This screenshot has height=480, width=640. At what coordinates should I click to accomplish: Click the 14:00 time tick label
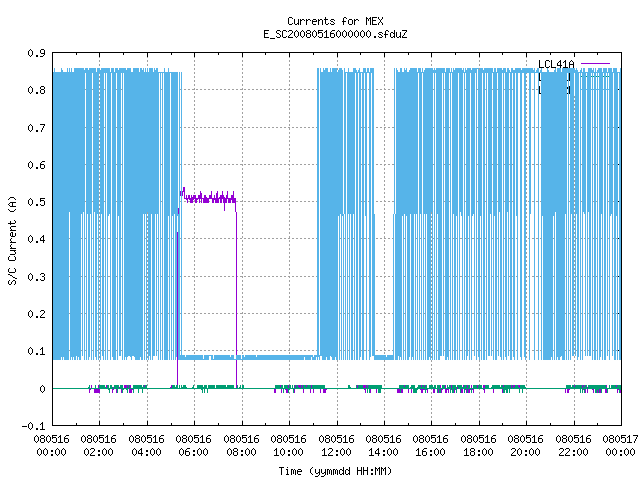coord(383,452)
